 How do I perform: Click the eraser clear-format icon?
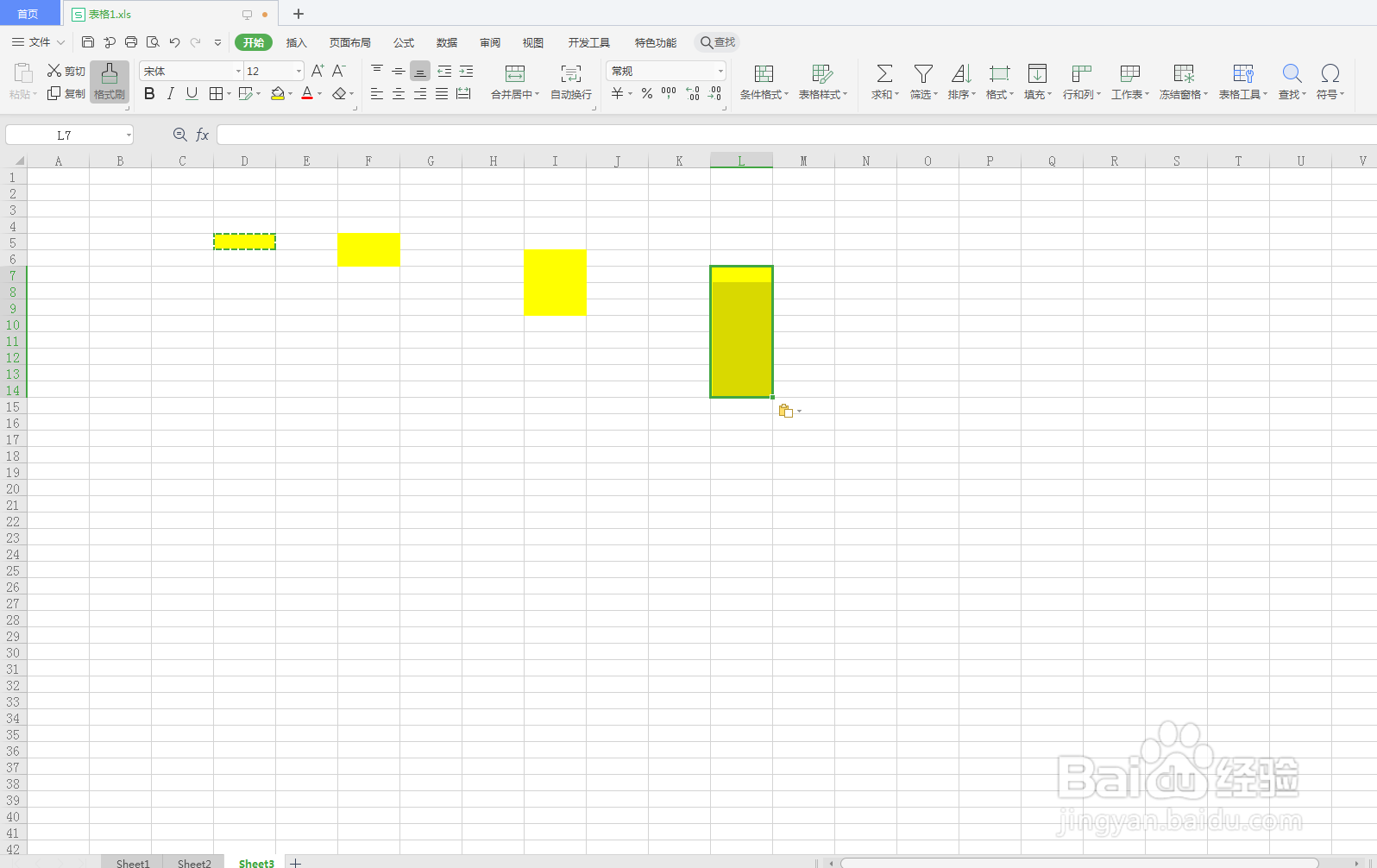point(339,93)
